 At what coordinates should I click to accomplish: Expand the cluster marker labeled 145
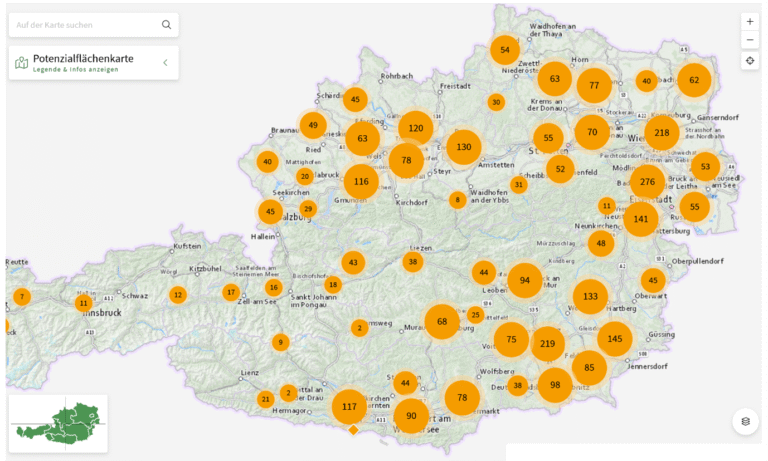coord(614,339)
